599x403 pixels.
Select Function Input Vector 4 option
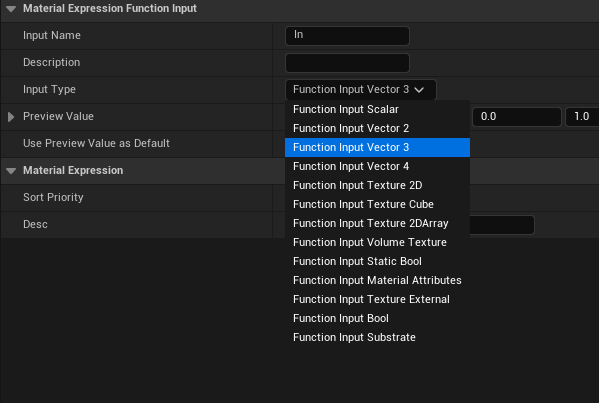377,167
